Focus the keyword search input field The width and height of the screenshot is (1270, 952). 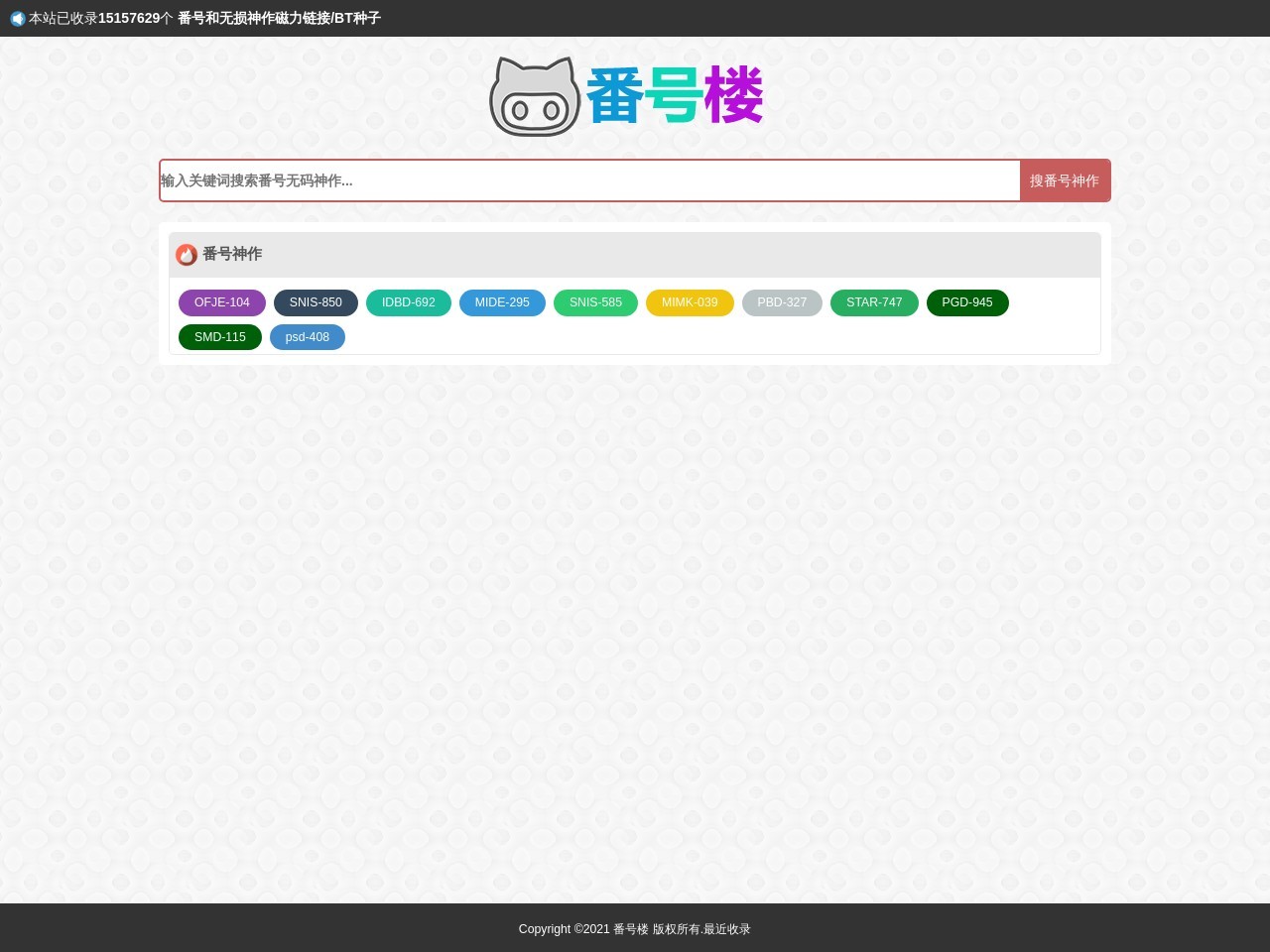tap(590, 180)
